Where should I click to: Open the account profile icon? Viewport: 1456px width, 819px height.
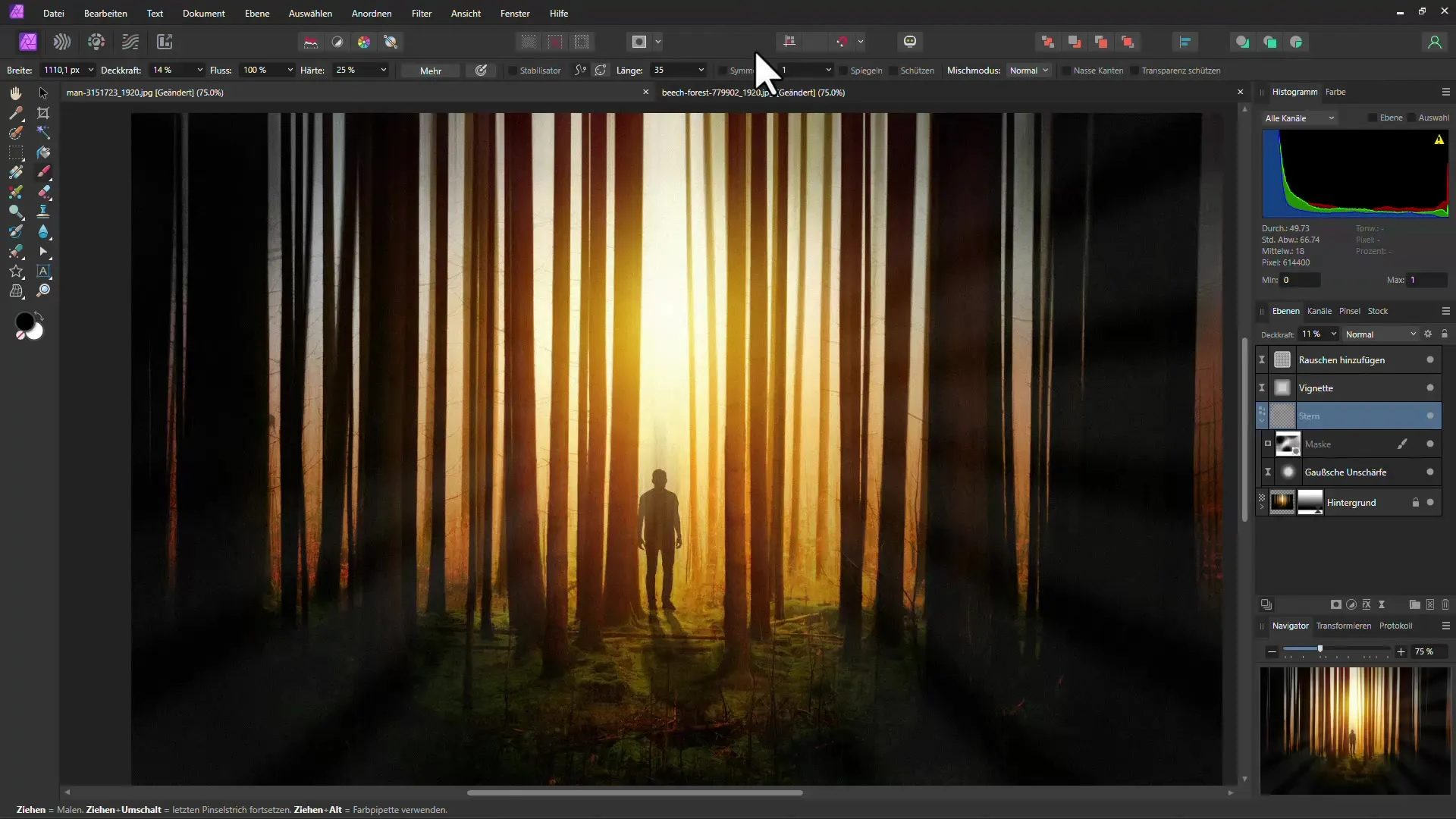point(1434,42)
